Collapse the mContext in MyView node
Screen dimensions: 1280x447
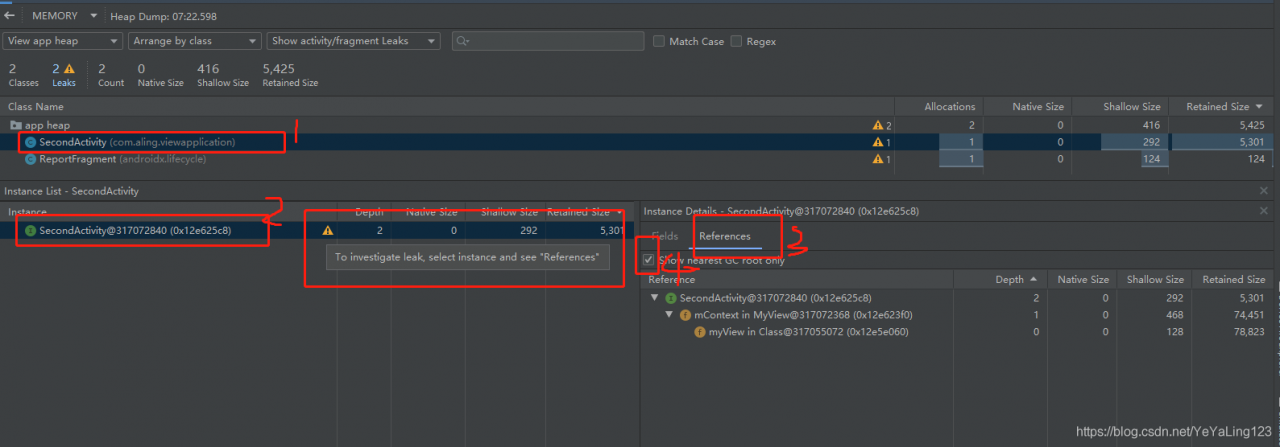(x=670, y=315)
